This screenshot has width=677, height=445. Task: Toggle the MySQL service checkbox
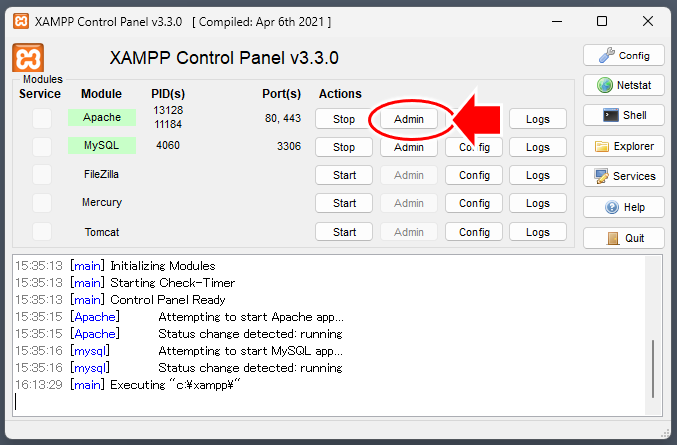coord(42,146)
